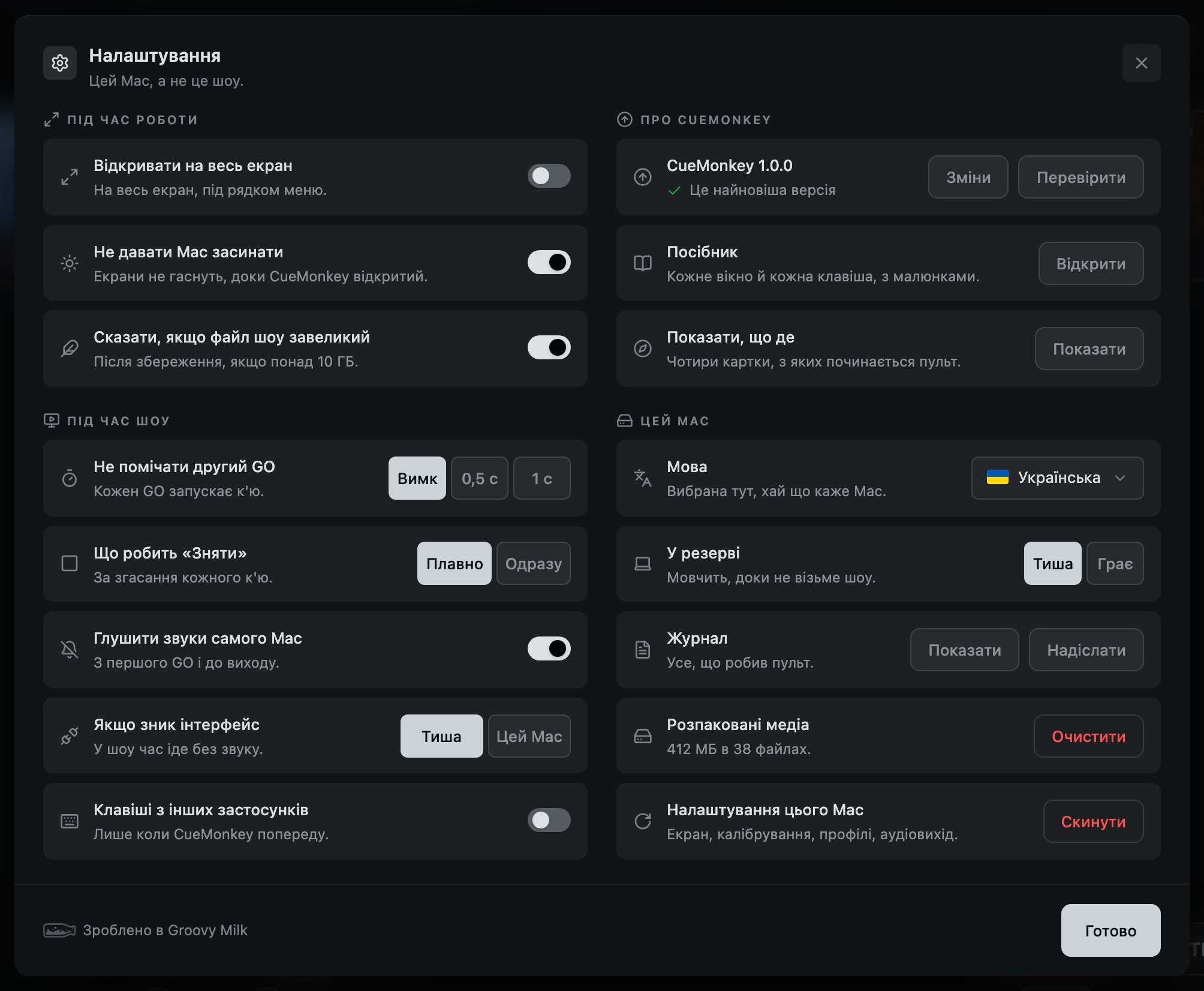Click the red Очистити button
This screenshot has width=1204, height=991.
(x=1088, y=736)
